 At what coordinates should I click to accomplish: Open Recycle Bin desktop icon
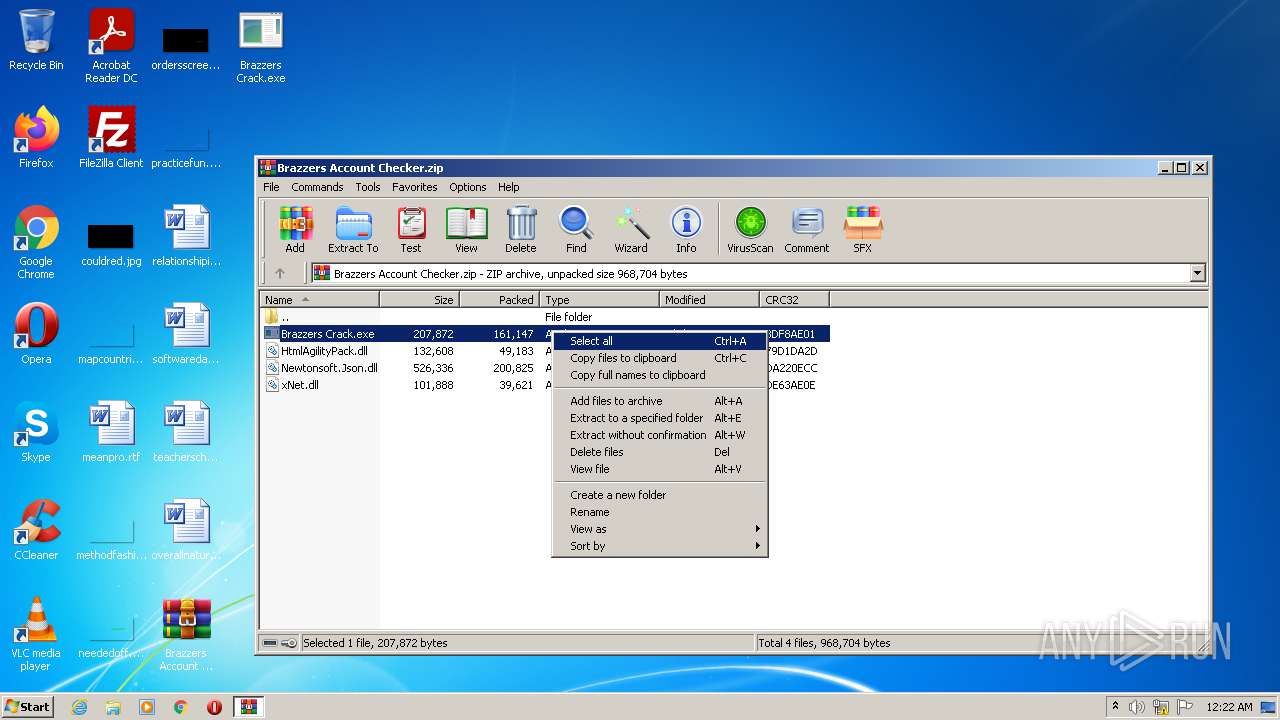click(36, 41)
